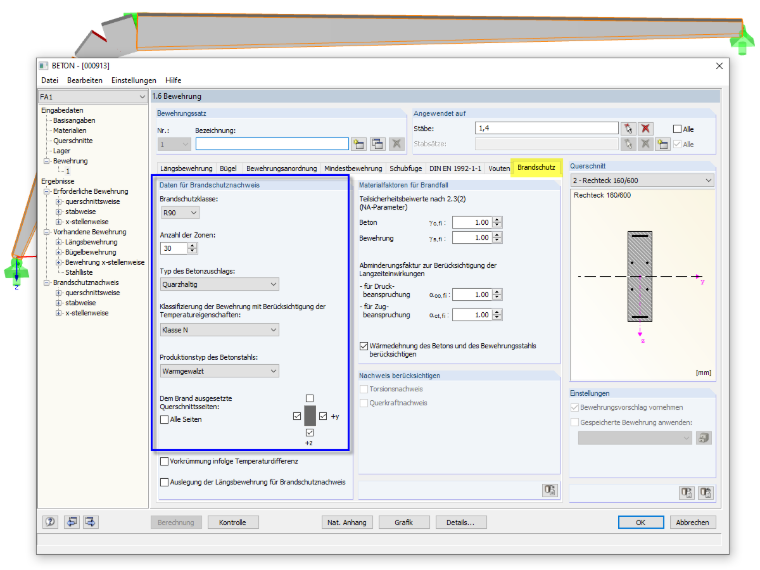760x570 pixels.
Task: Click the Nat. Anhang button
Action: click(x=347, y=522)
